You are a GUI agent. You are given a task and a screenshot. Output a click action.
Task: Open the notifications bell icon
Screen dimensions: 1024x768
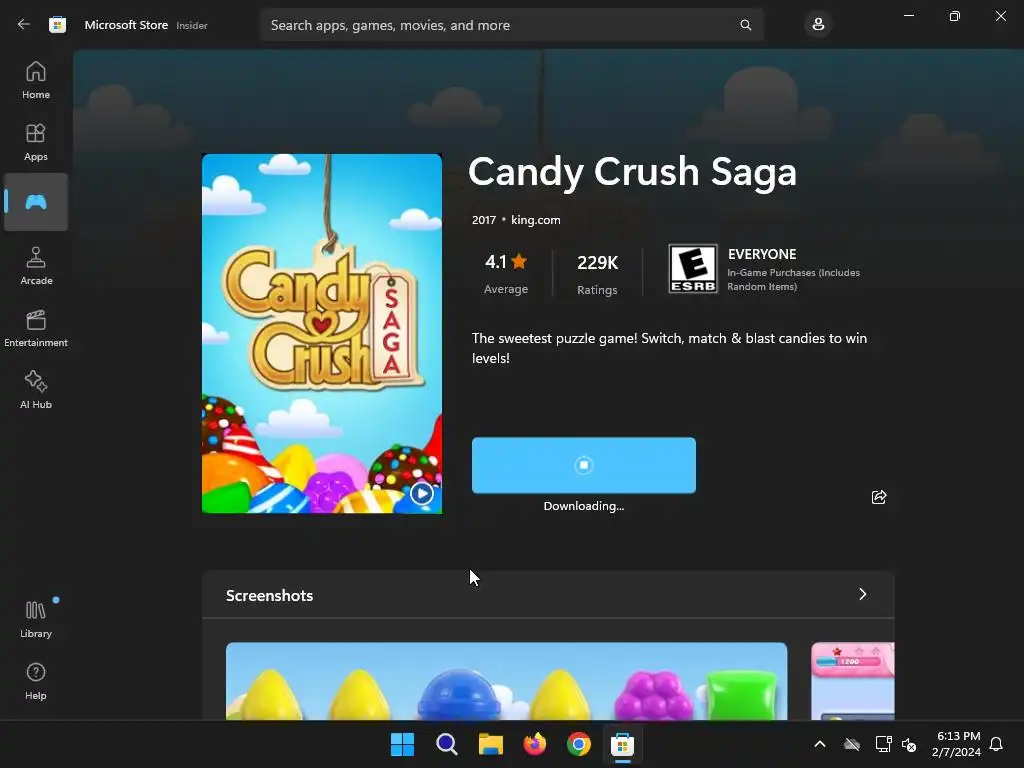tap(996, 744)
